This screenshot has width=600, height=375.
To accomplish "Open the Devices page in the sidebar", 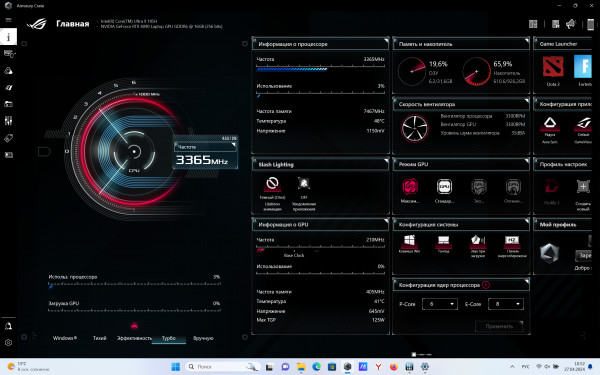I will 9,54.
